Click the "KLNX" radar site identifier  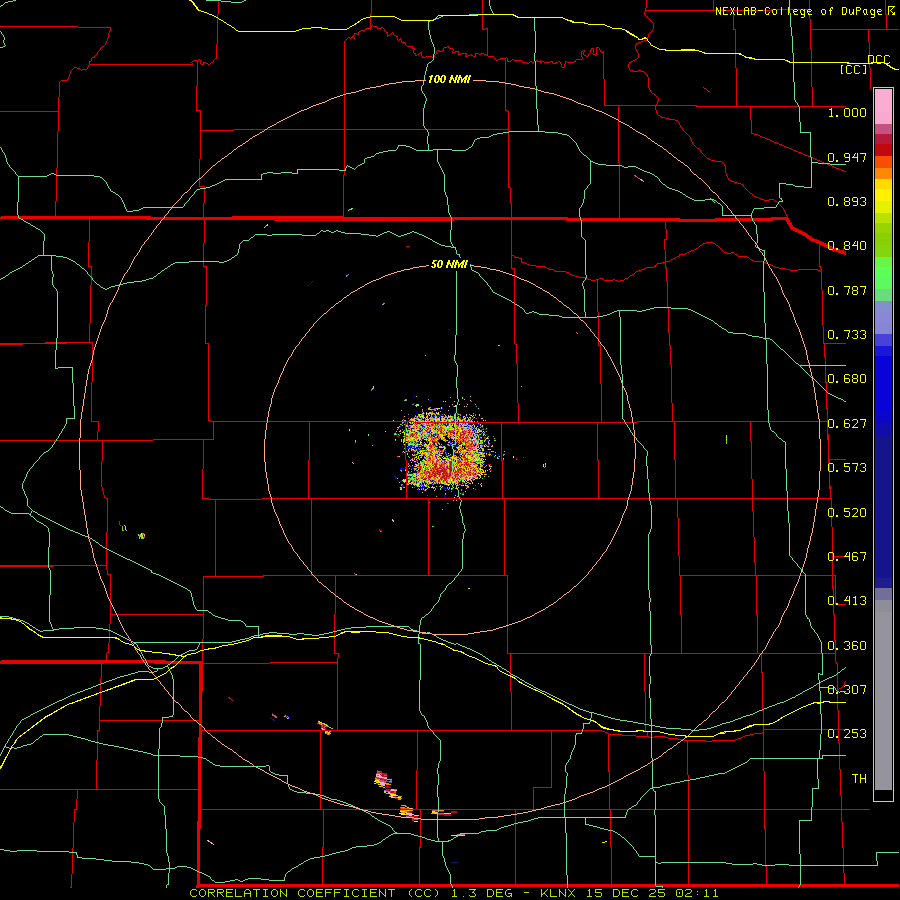[x=558, y=893]
